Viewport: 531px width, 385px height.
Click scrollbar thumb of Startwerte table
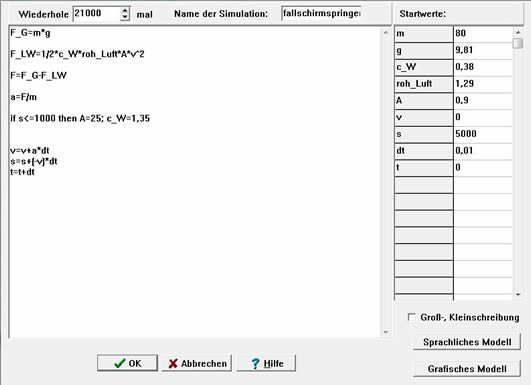(518, 43)
